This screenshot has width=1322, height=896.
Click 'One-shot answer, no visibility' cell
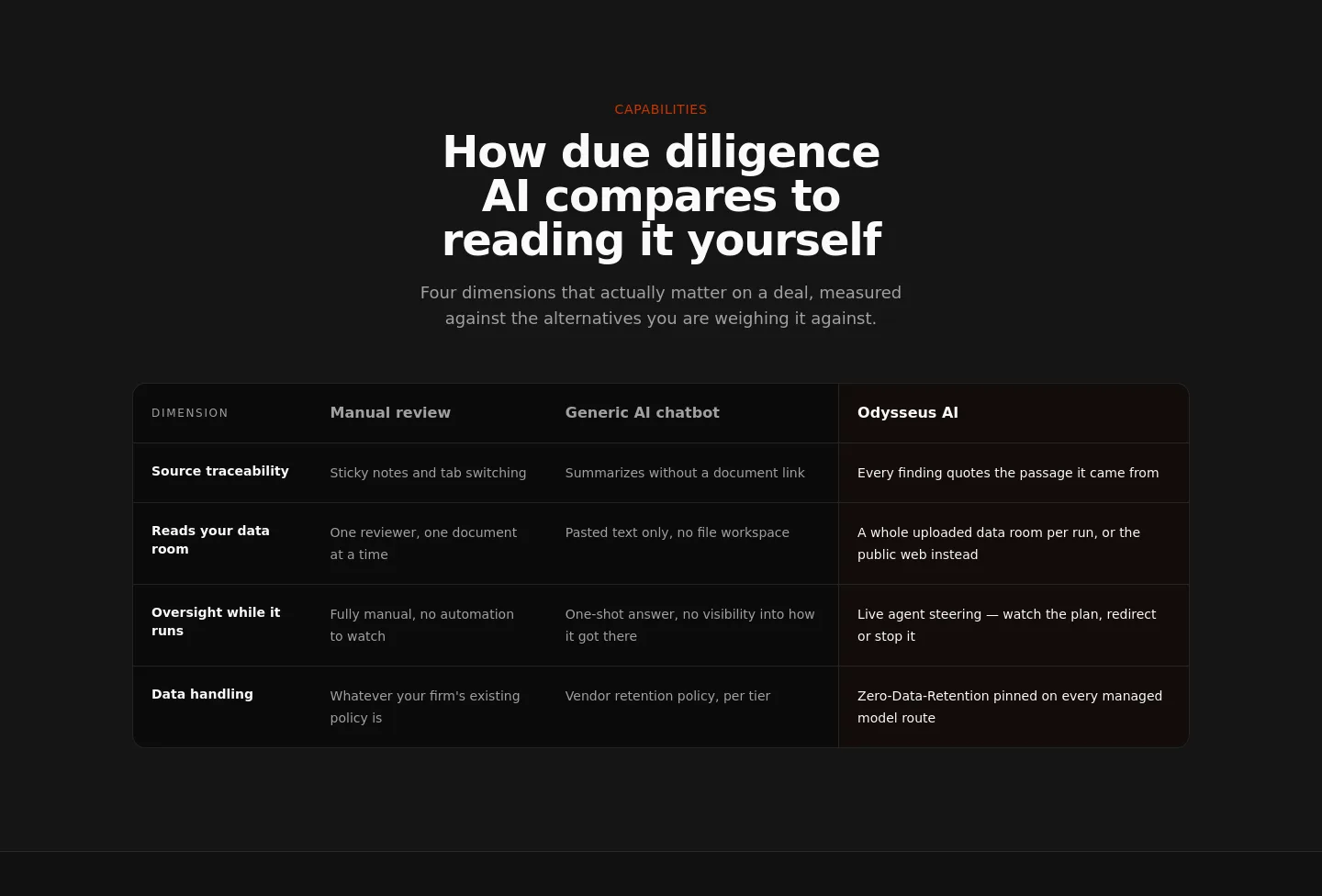coord(690,625)
